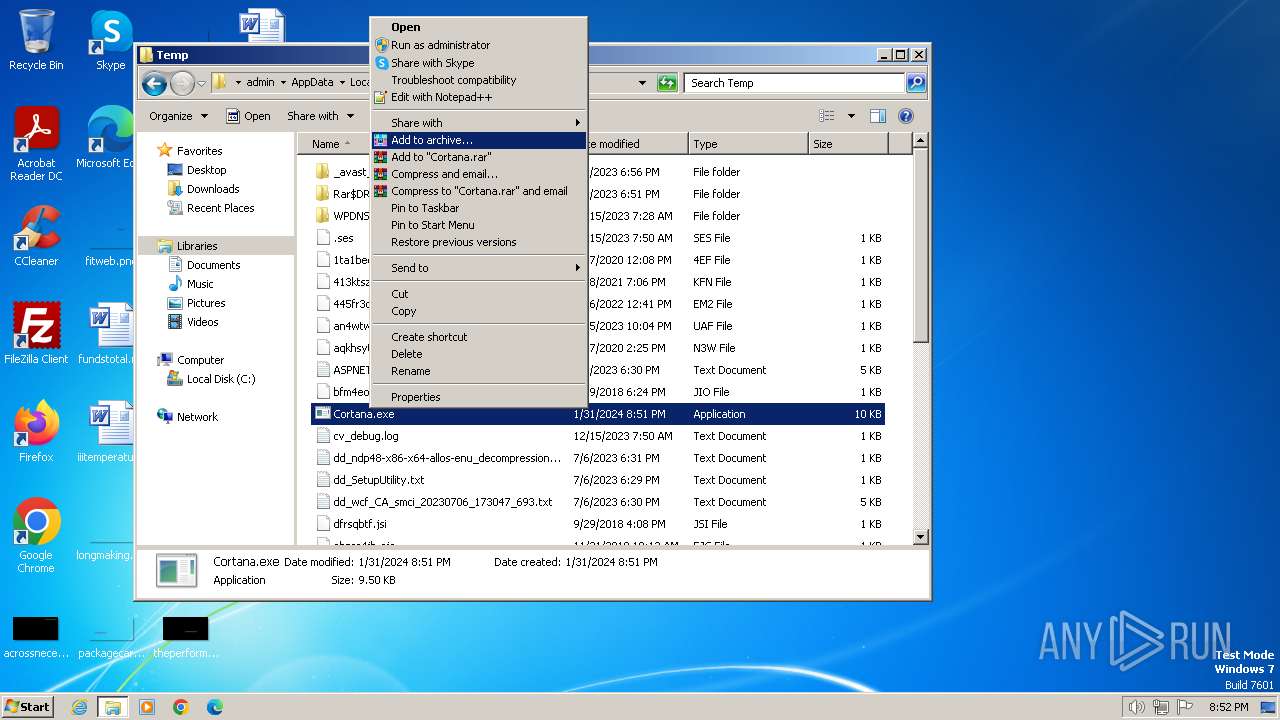The height and width of the screenshot is (720, 1280).
Task: Open Acrobat Reader DC shortcut
Action: (36, 144)
